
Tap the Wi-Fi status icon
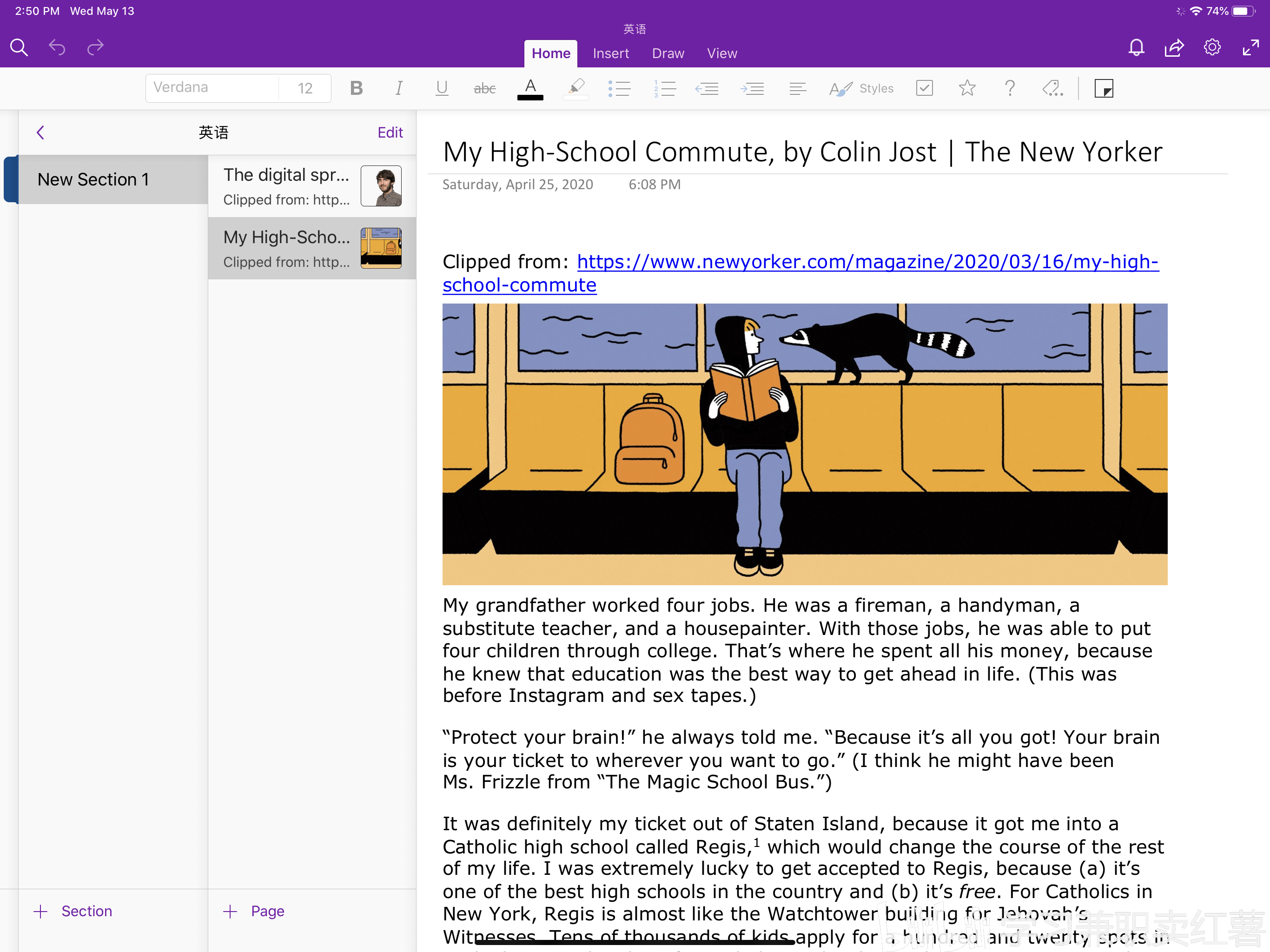(x=1196, y=11)
